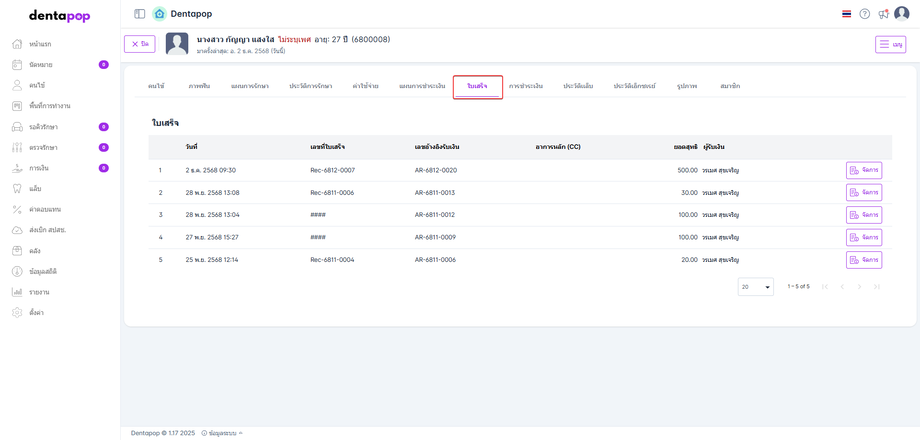Click the วันที่ column header
Viewport: 920px width, 440px height.
pyautogui.click(x=191, y=147)
